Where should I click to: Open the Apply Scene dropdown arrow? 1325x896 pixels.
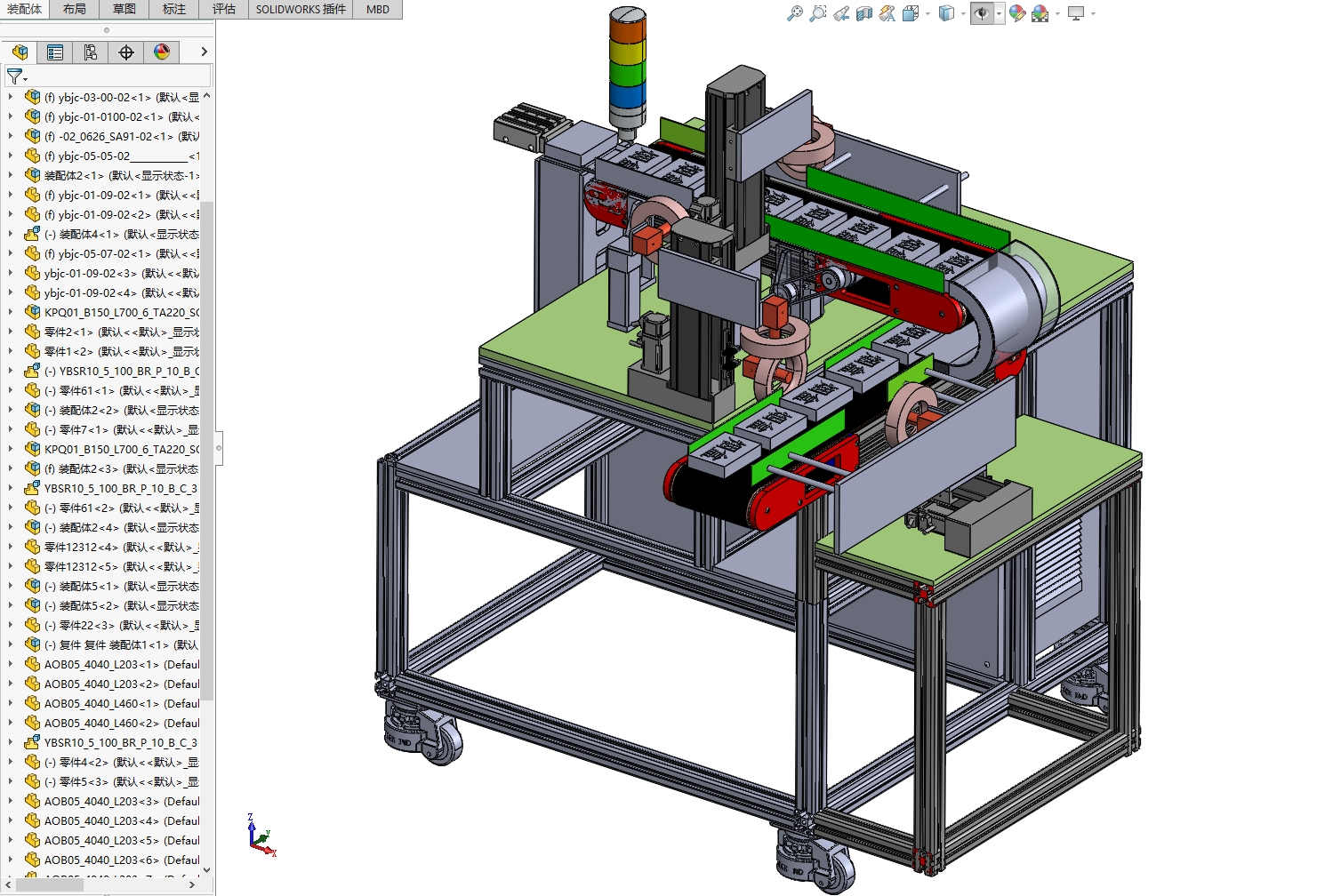click(1056, 13)
